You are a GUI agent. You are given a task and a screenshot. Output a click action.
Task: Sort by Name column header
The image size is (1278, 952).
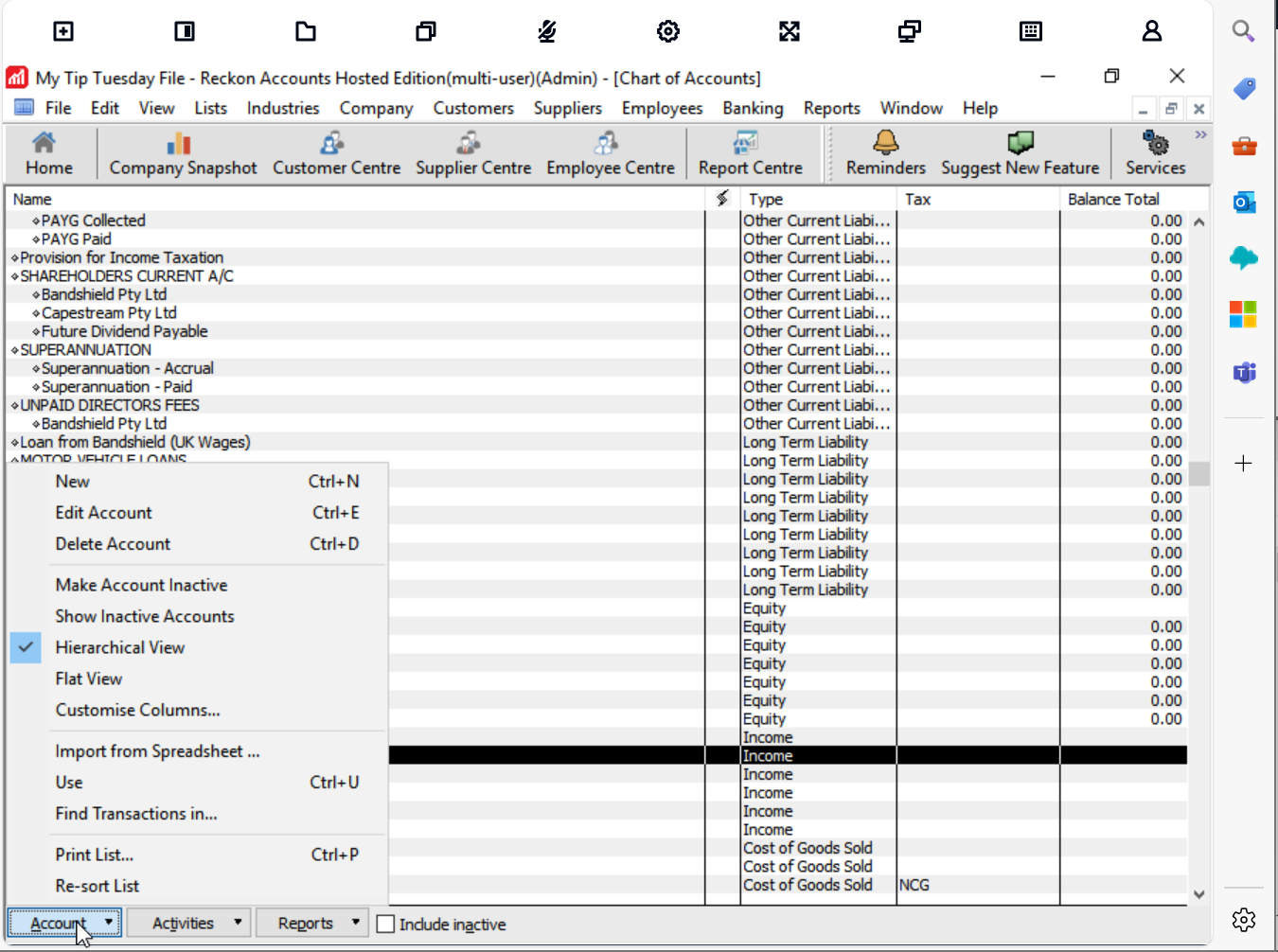coord(355,199)
